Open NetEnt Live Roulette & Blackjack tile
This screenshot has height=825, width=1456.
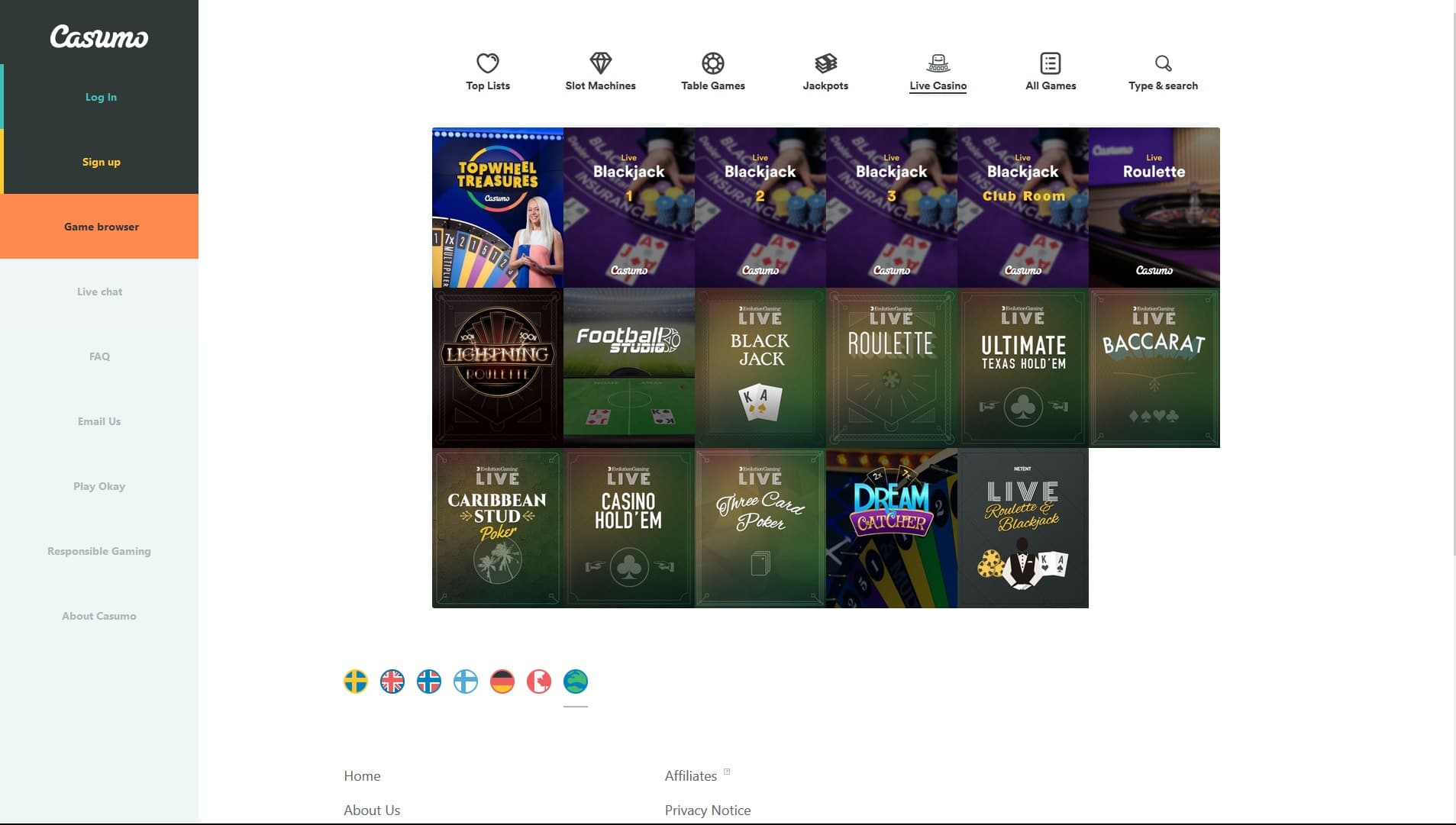[1023, 528]
